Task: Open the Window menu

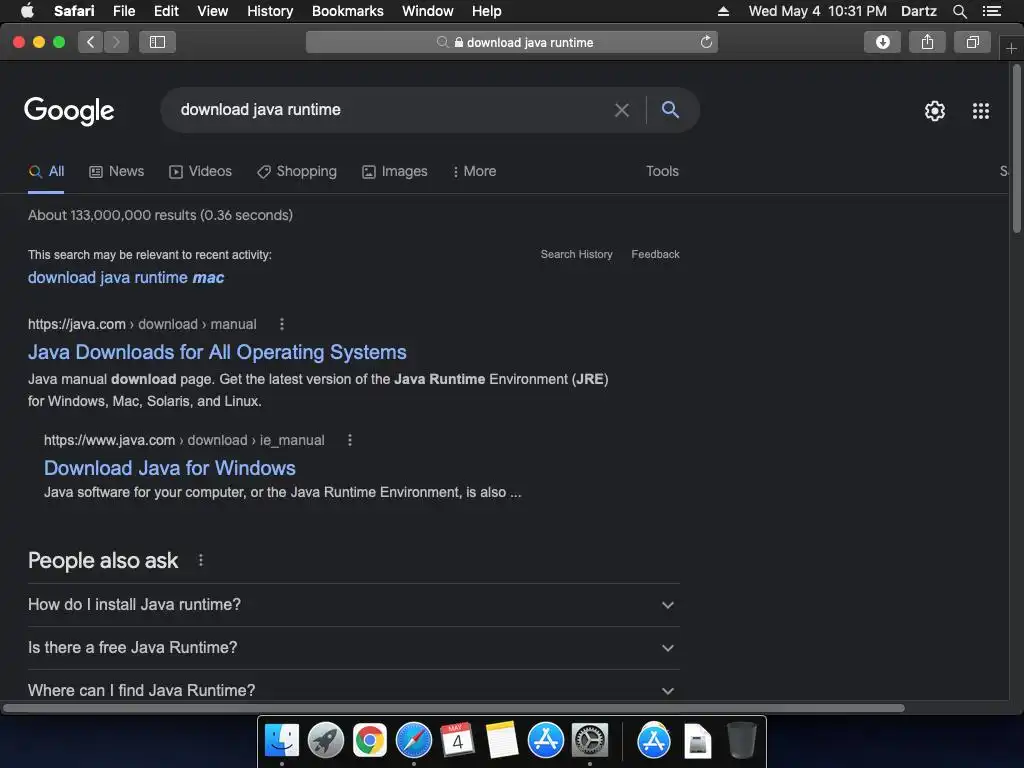Action: pyautogui.click(x=427, y=11)
